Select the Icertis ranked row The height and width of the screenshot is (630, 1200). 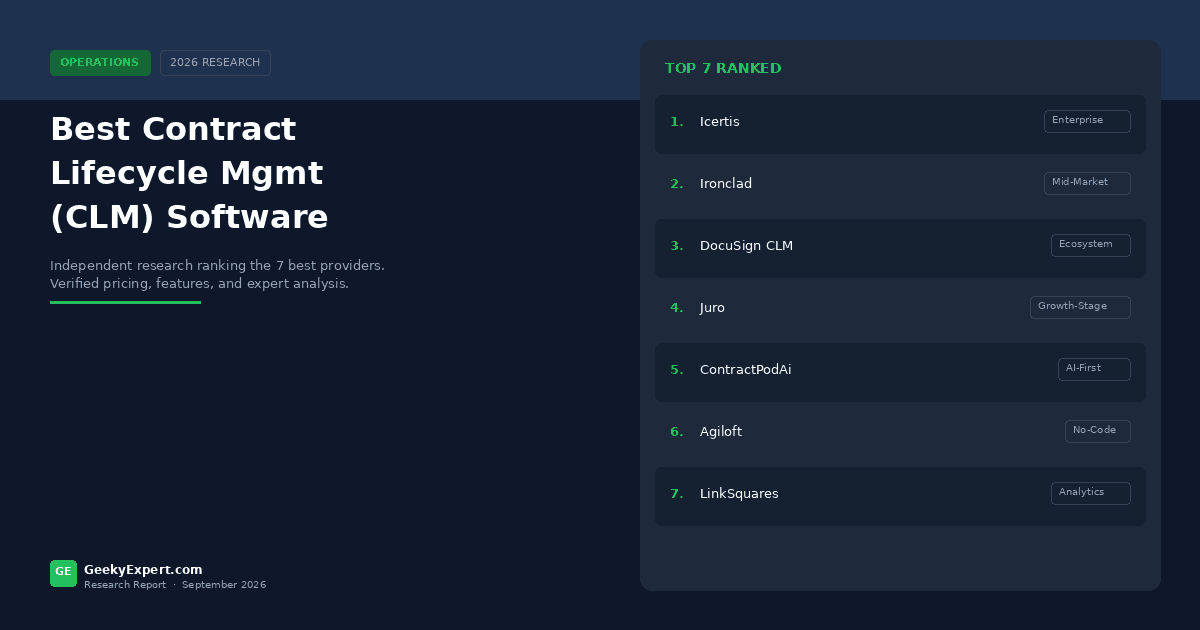900,124
